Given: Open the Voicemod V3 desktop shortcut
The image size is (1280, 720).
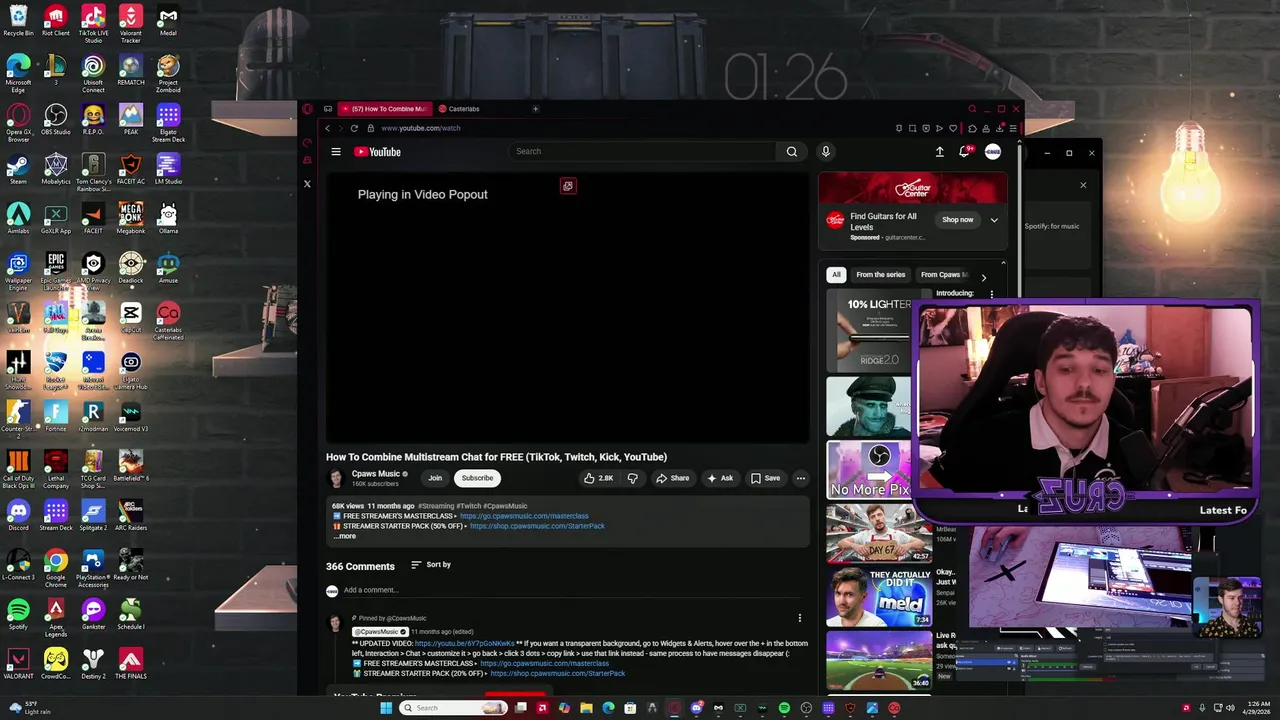Looking at the screenshot, I should pos(131,416).
